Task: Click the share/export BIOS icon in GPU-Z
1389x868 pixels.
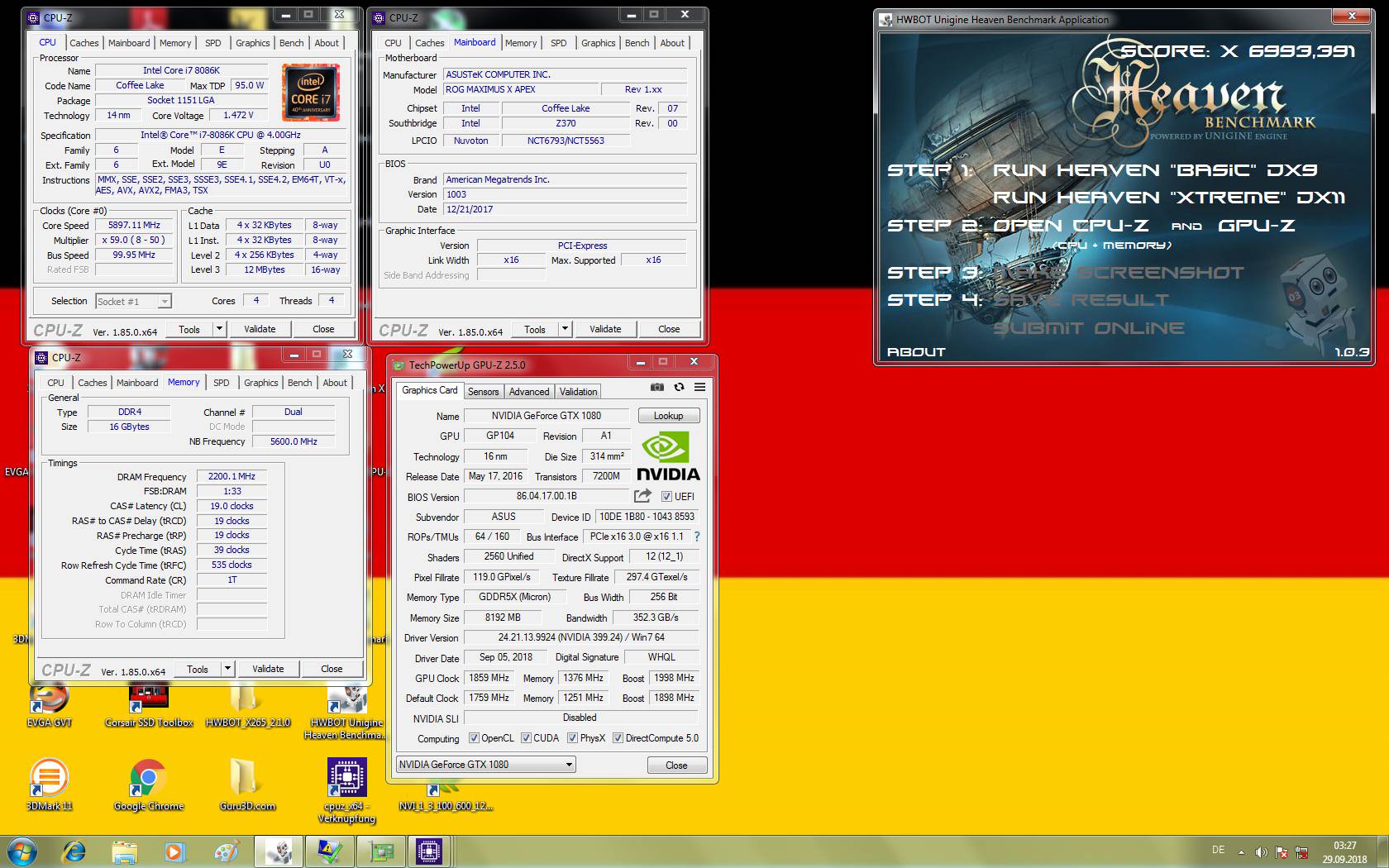Action: click(x=642, y=496)
